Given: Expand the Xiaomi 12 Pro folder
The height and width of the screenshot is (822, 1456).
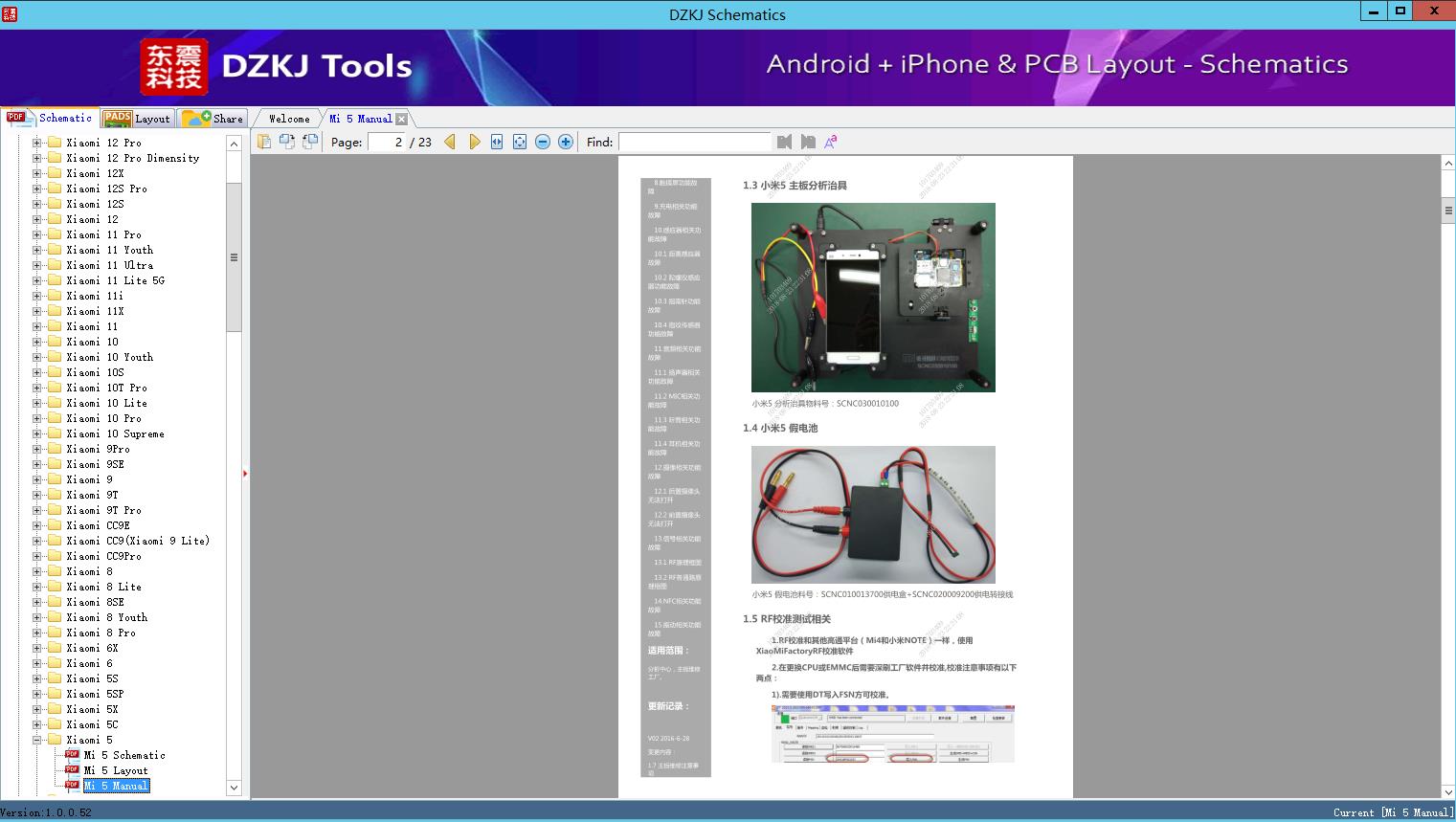Looking at the screenshot, I should pyautogui.click(x=37, y=143).
